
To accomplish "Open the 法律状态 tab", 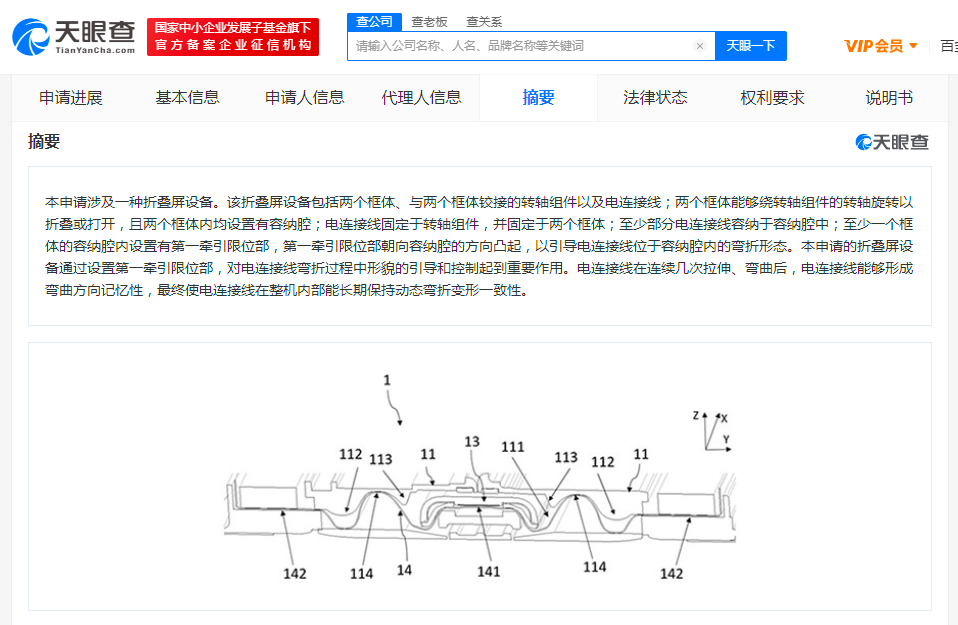I will pyautogui.click(x=655, y=98).
